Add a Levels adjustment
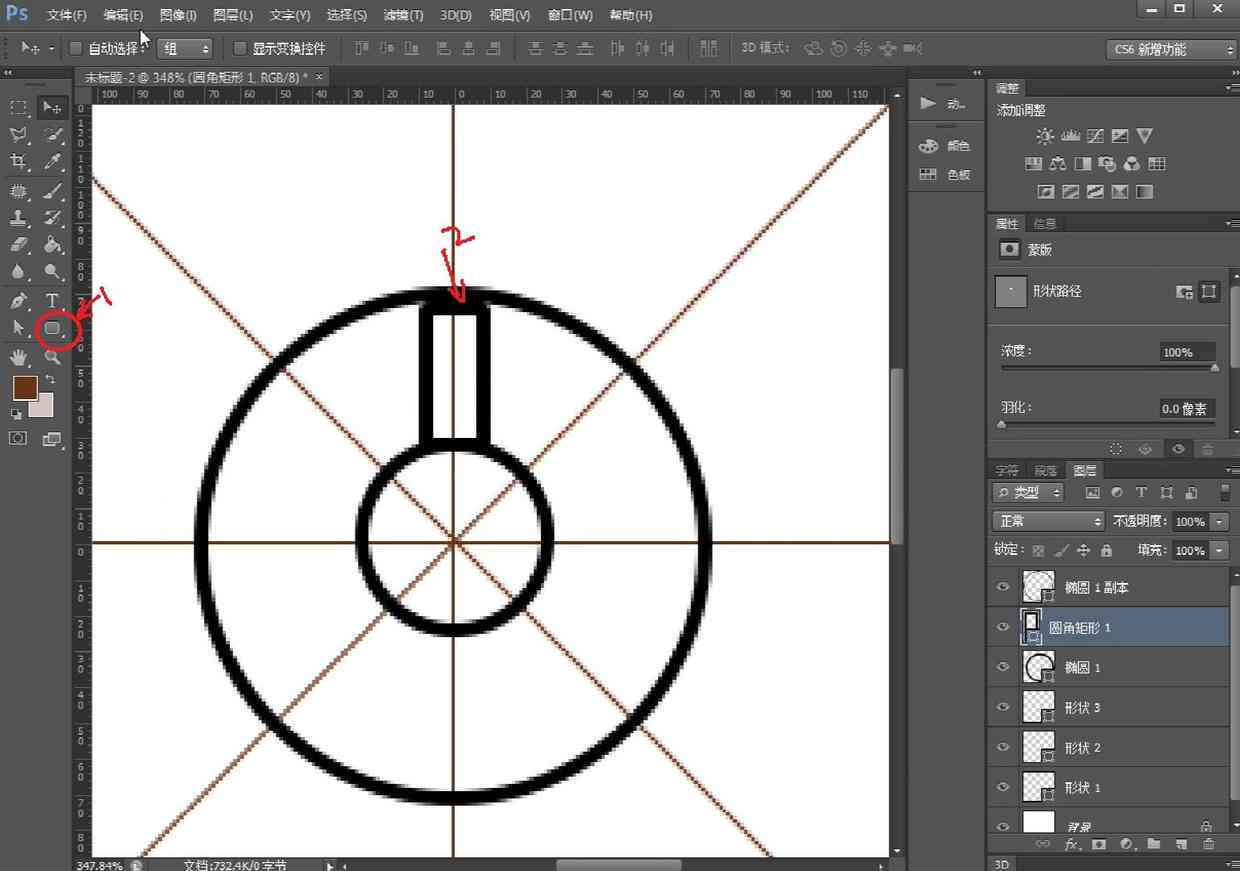 click(x=1070, y=136)
